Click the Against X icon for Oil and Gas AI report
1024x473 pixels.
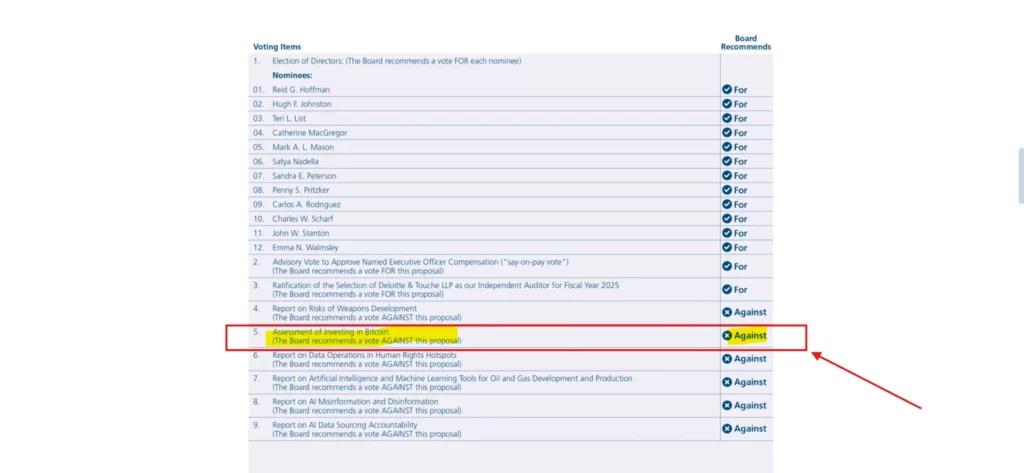click(726, 382)
